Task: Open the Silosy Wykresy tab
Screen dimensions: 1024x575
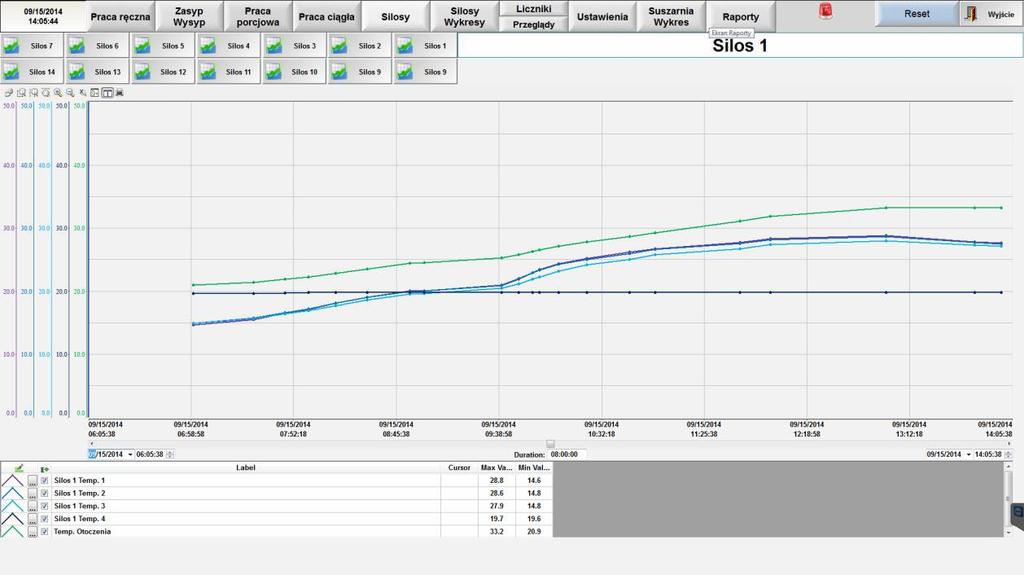Action: [x=464, y=17]
